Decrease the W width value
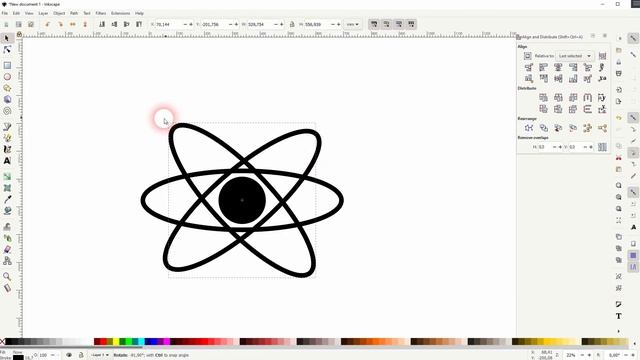The height and width of the screenshot is (360, 640). click(x=276, y=24)
